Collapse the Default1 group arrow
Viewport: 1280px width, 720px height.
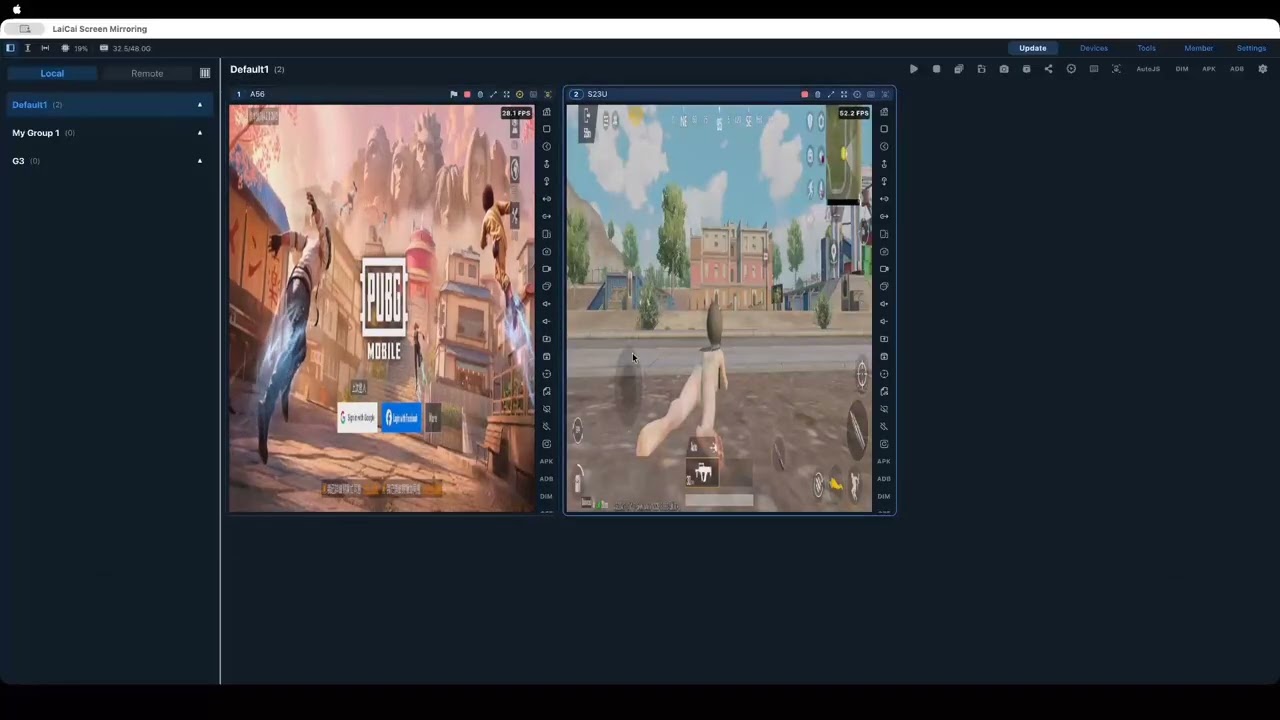point(200,105)
